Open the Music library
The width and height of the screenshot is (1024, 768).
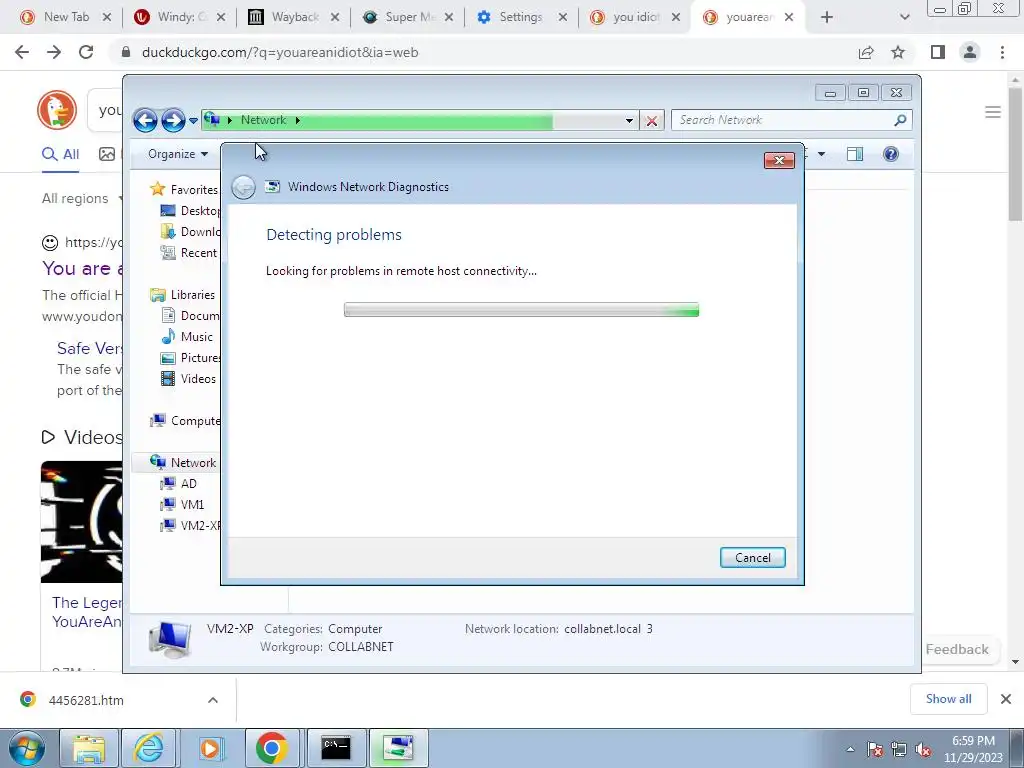pos(187,336)
